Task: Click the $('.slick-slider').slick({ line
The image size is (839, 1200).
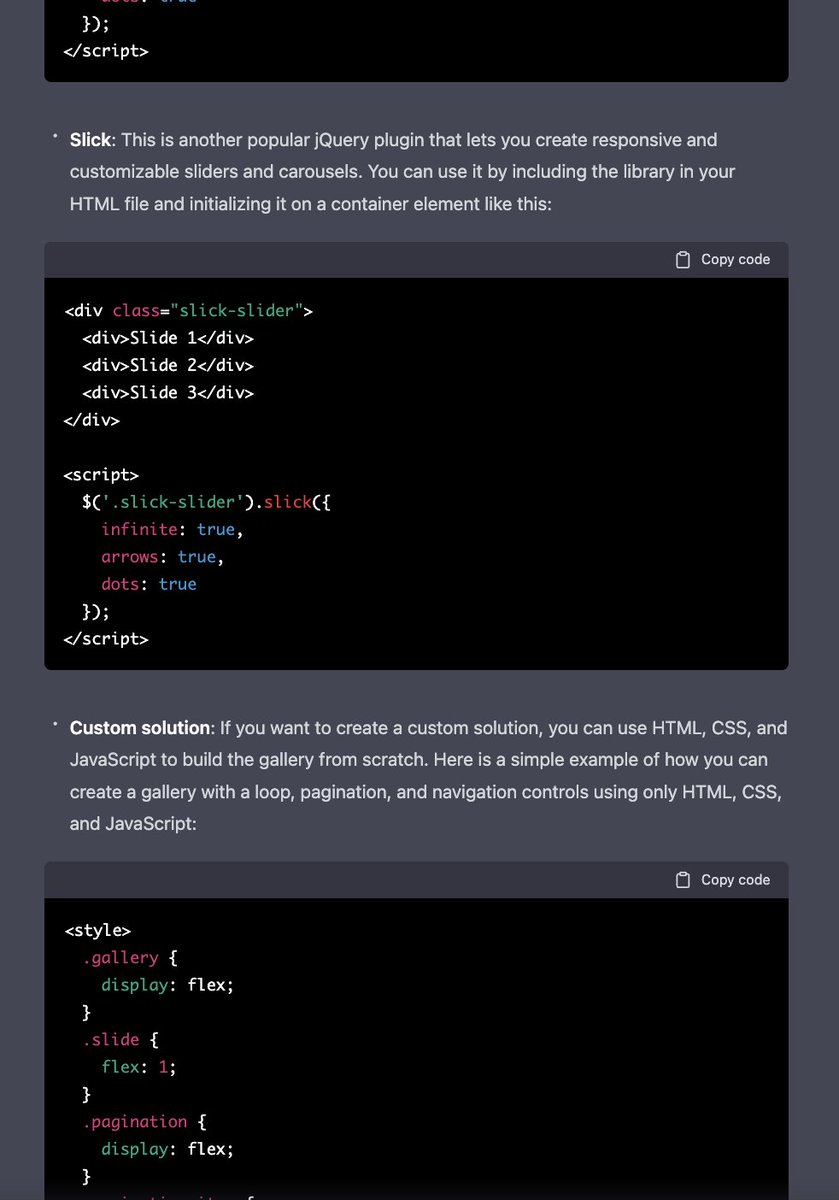Action: pos(206,502)
